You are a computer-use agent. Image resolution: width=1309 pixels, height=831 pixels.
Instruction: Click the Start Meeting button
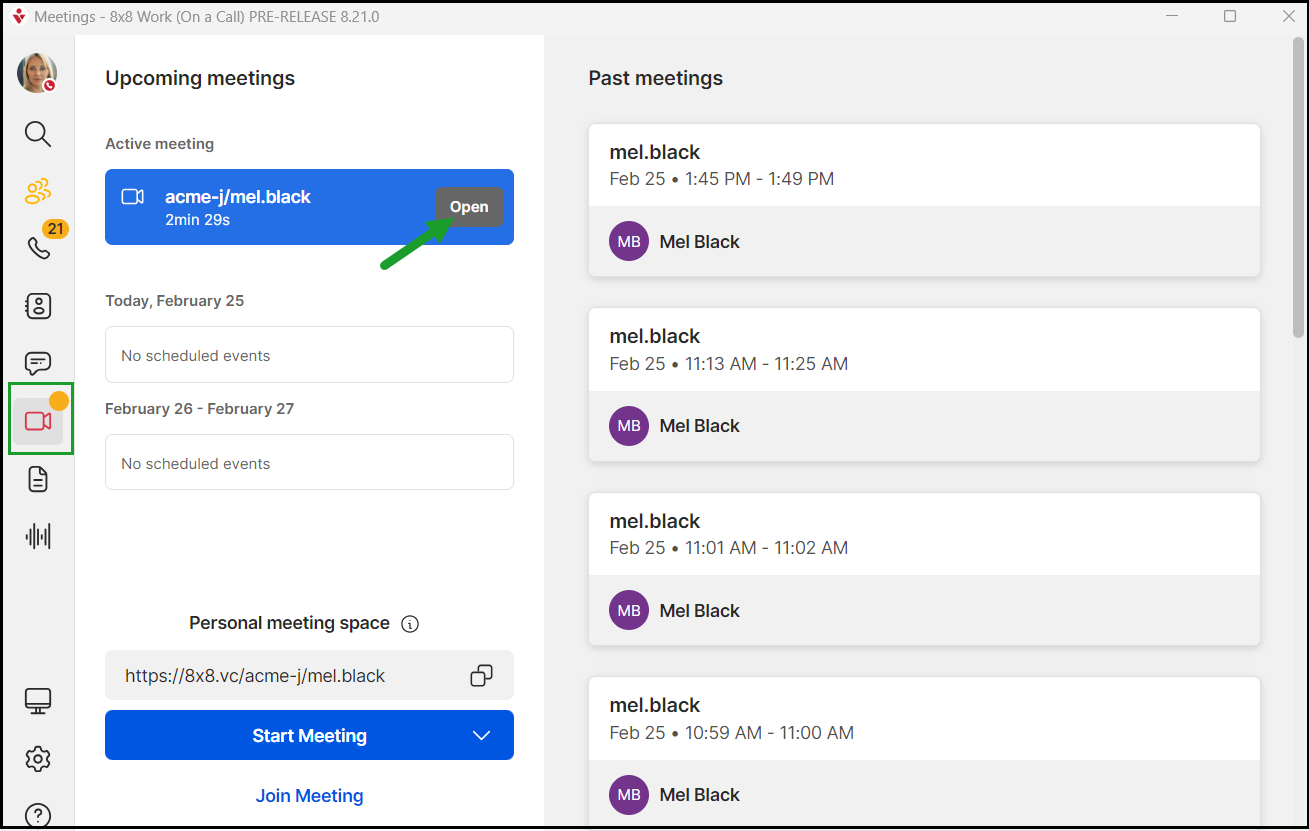(309, 735)
